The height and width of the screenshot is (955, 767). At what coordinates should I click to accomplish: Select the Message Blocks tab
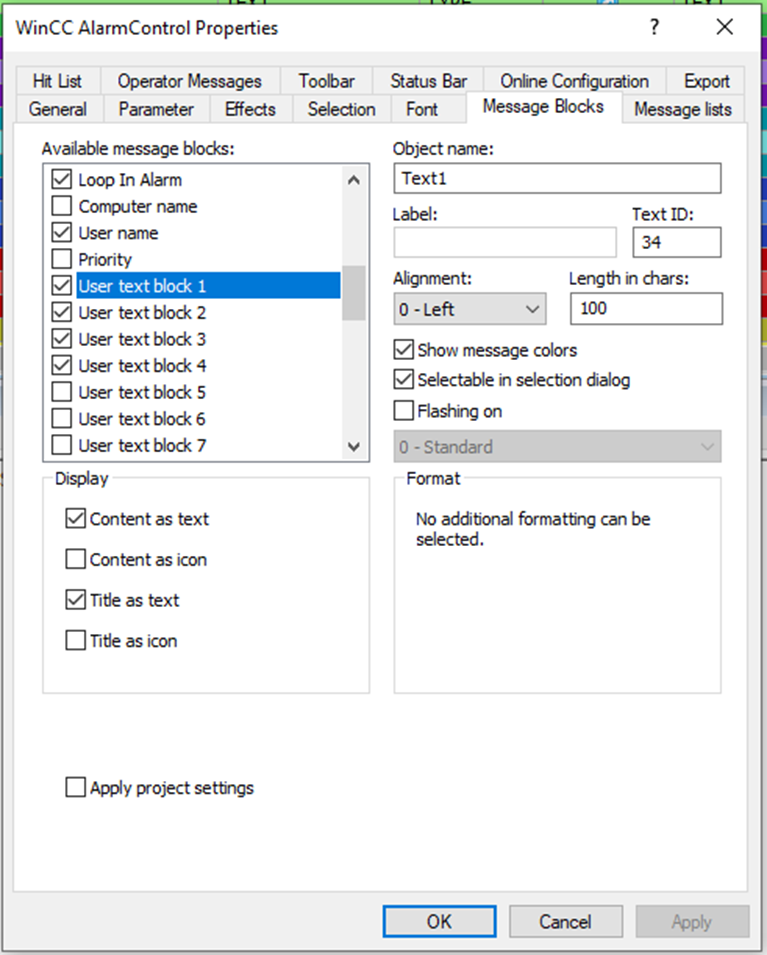(x=543, y=107)
